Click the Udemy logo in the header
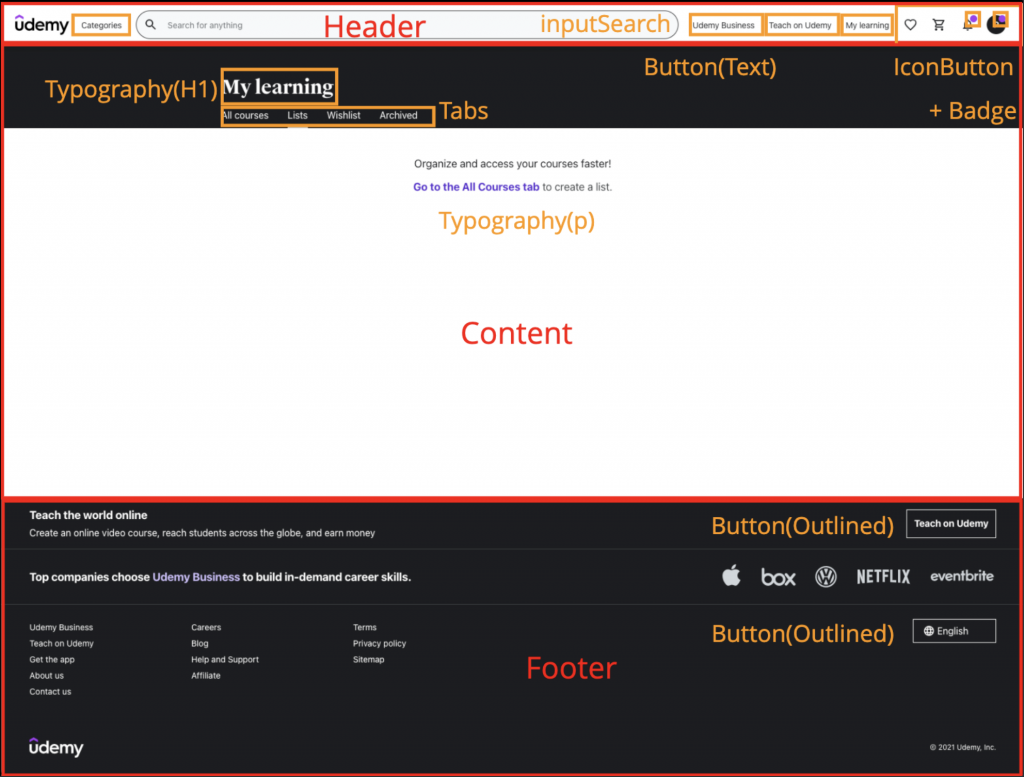The height and width of the screenshot is (777, 1024). pyautogui.click(x=41, y=25)
